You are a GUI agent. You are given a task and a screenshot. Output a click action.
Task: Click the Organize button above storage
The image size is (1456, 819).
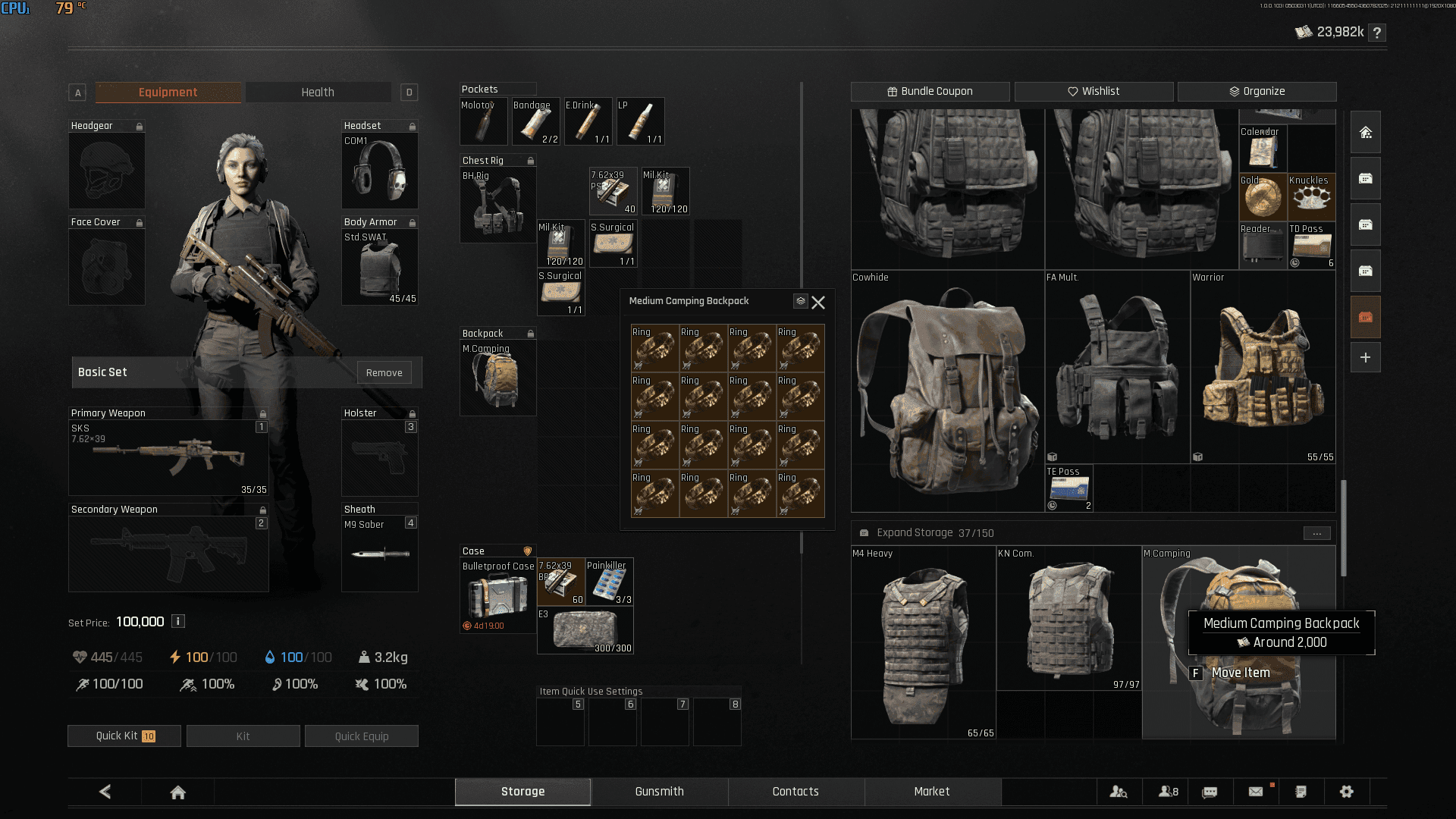click(1257, 91)
